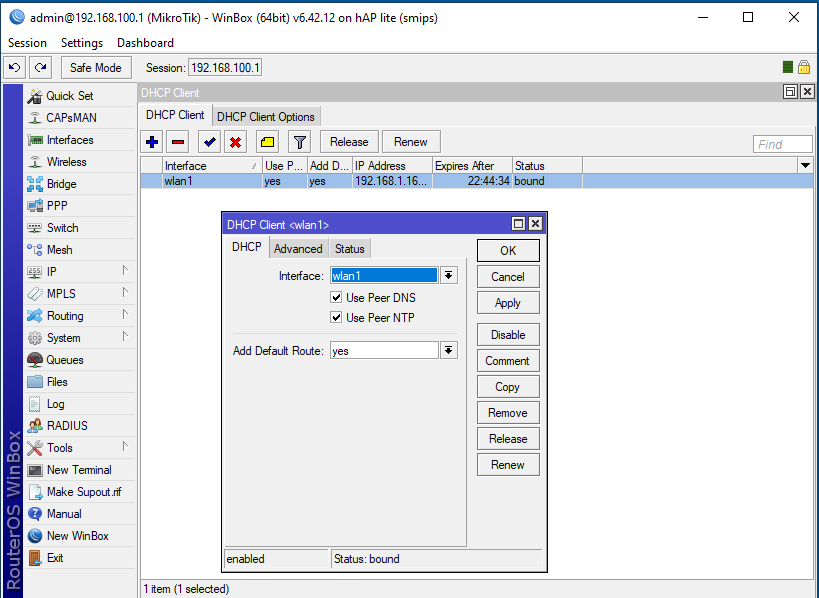Open the Interface dropdown in dialog

coord(449,276)
